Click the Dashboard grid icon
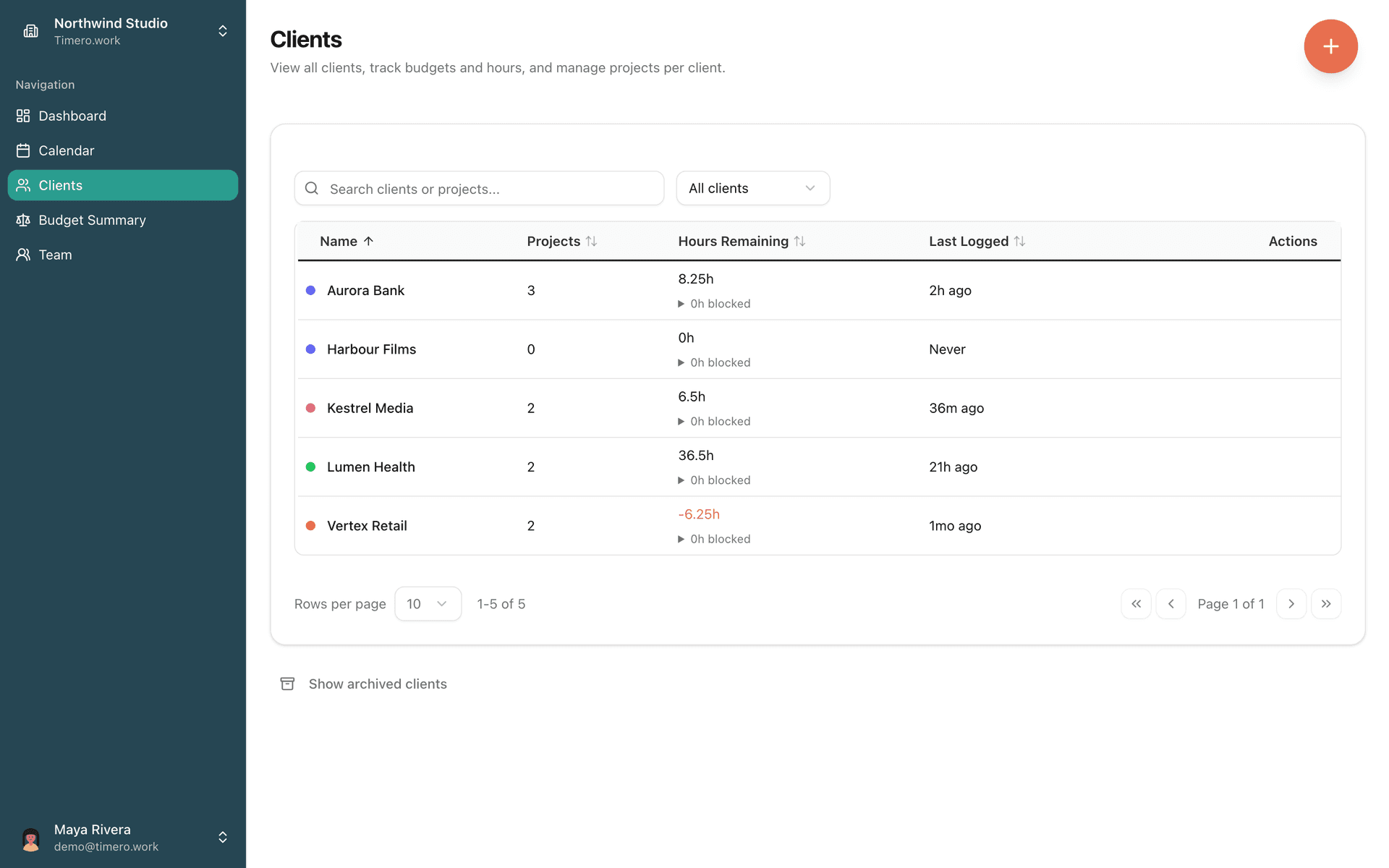 click(23, 116)
